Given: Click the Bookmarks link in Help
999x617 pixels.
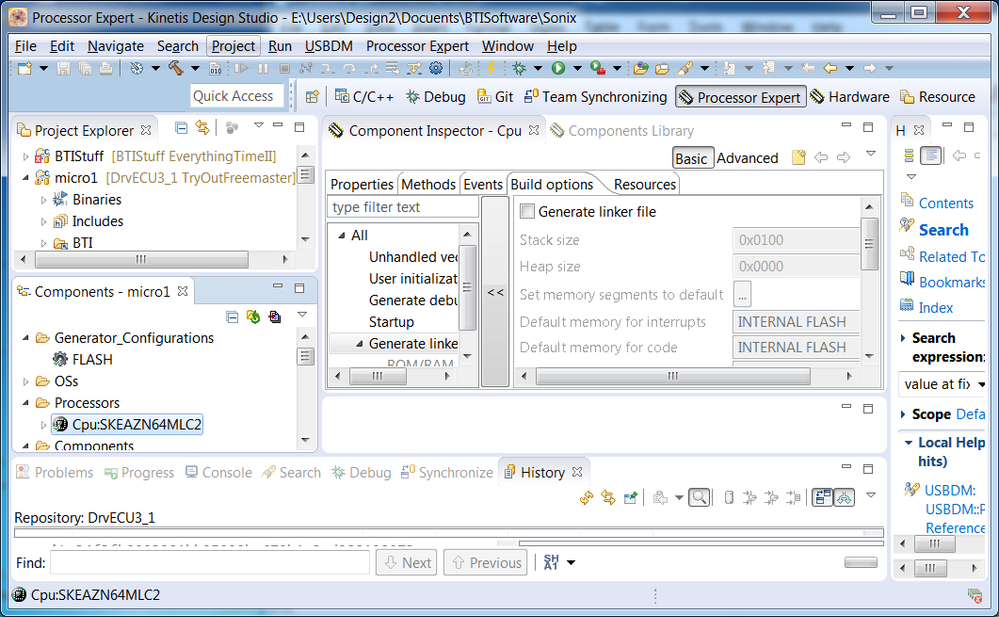Looking at the screenshot, I should click(951, 282).
